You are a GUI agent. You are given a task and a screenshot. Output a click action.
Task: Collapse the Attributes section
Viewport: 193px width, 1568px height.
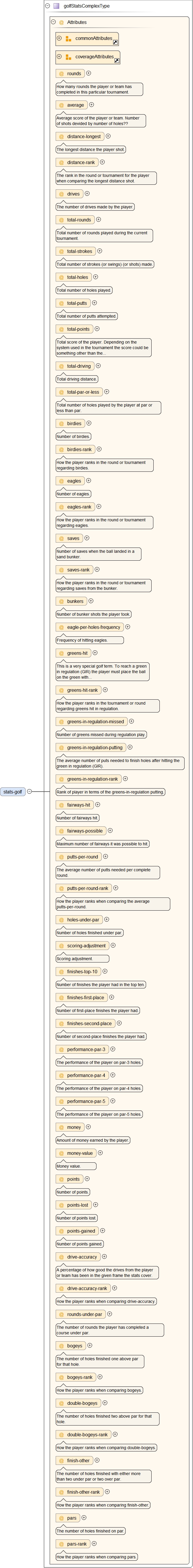pyautogui.click(x=54, y=22)
